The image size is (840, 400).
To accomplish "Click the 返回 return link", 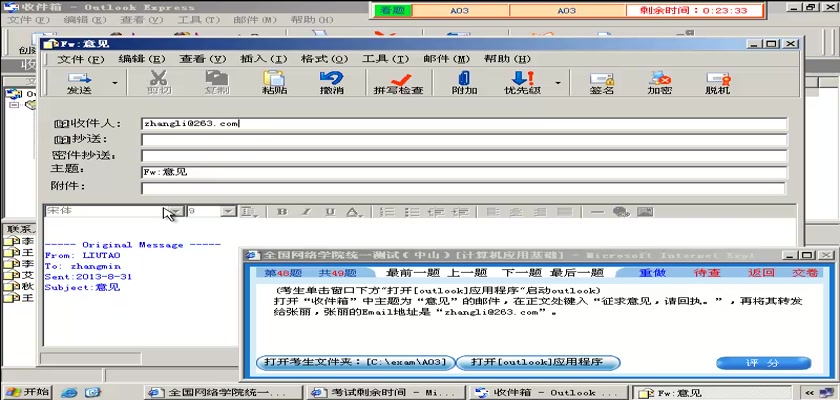I will (761, 273).
